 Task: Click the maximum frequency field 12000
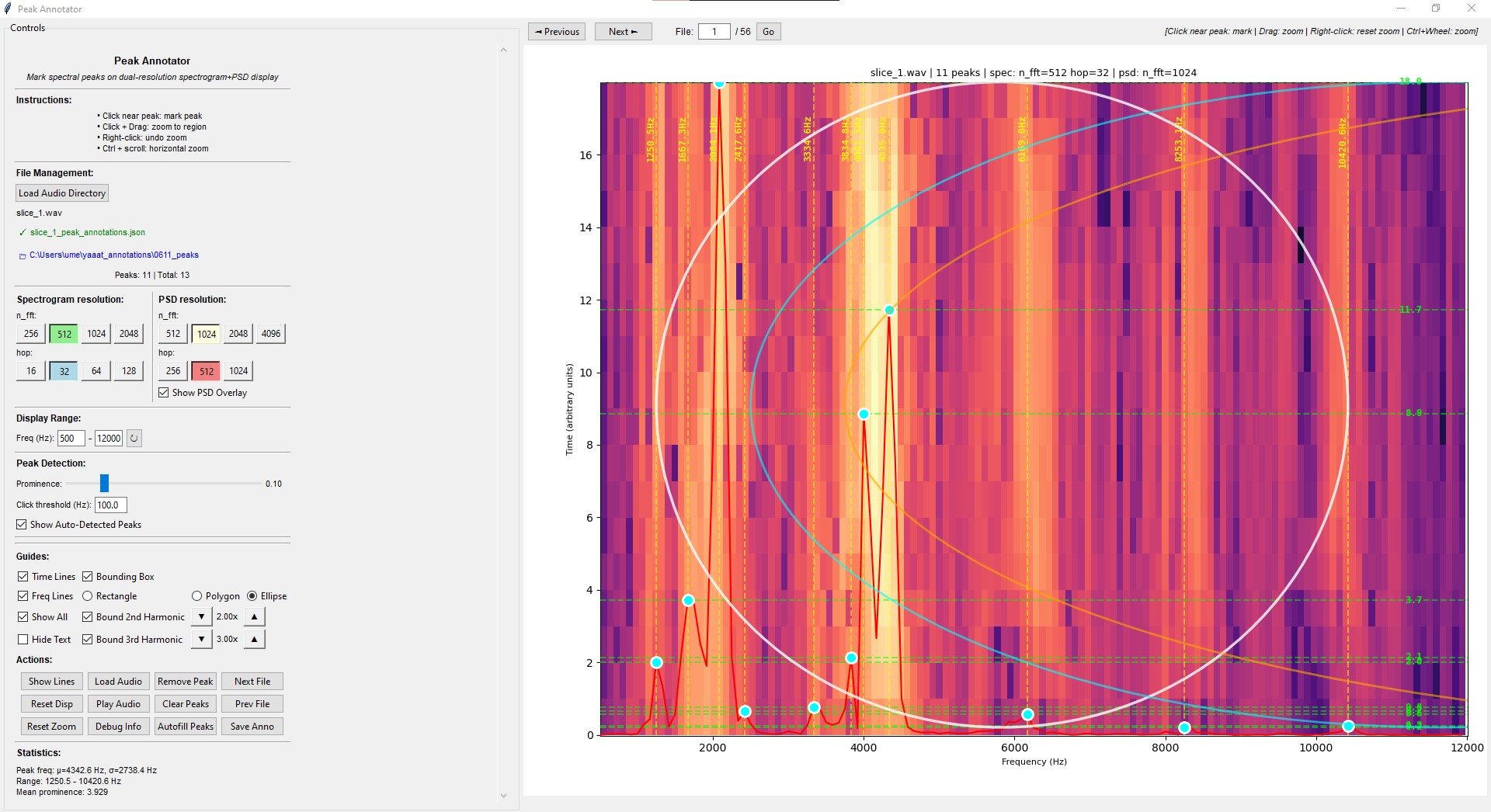(x=109, y=439)
